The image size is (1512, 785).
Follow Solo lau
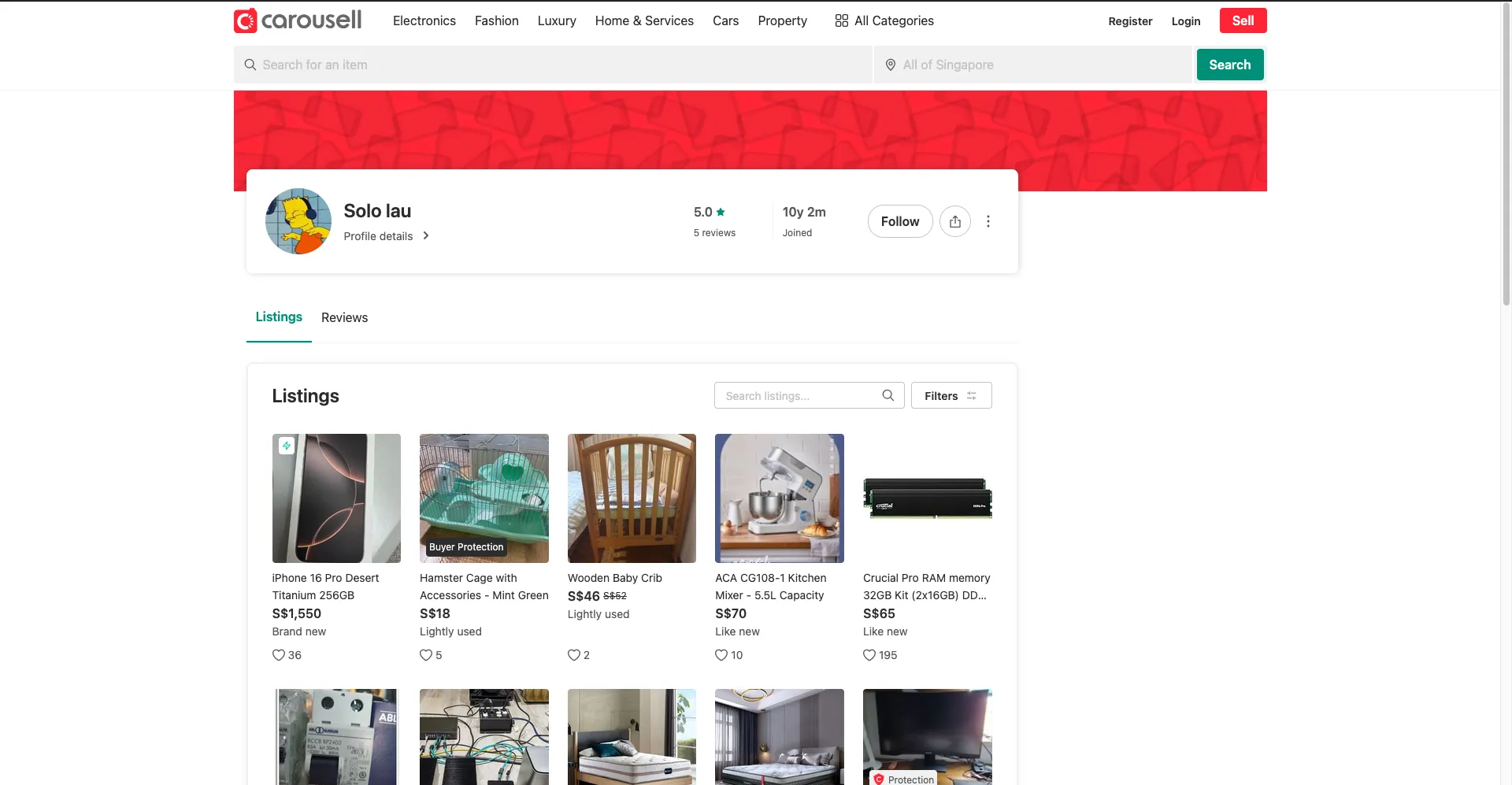(900, 221)
